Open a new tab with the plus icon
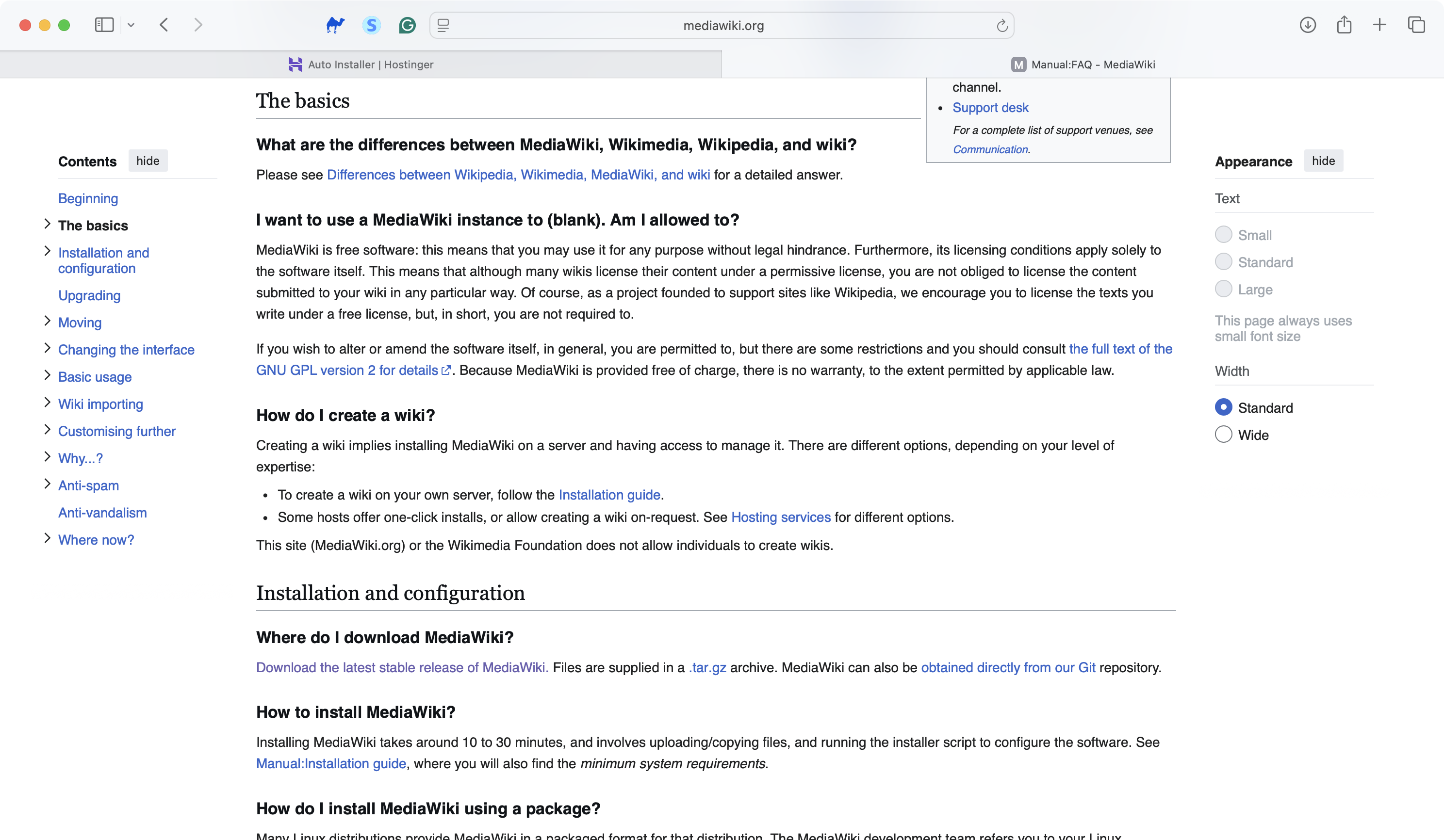Image resolution: width=1444 pixels, height=840 pixels. pos(1379,25)
